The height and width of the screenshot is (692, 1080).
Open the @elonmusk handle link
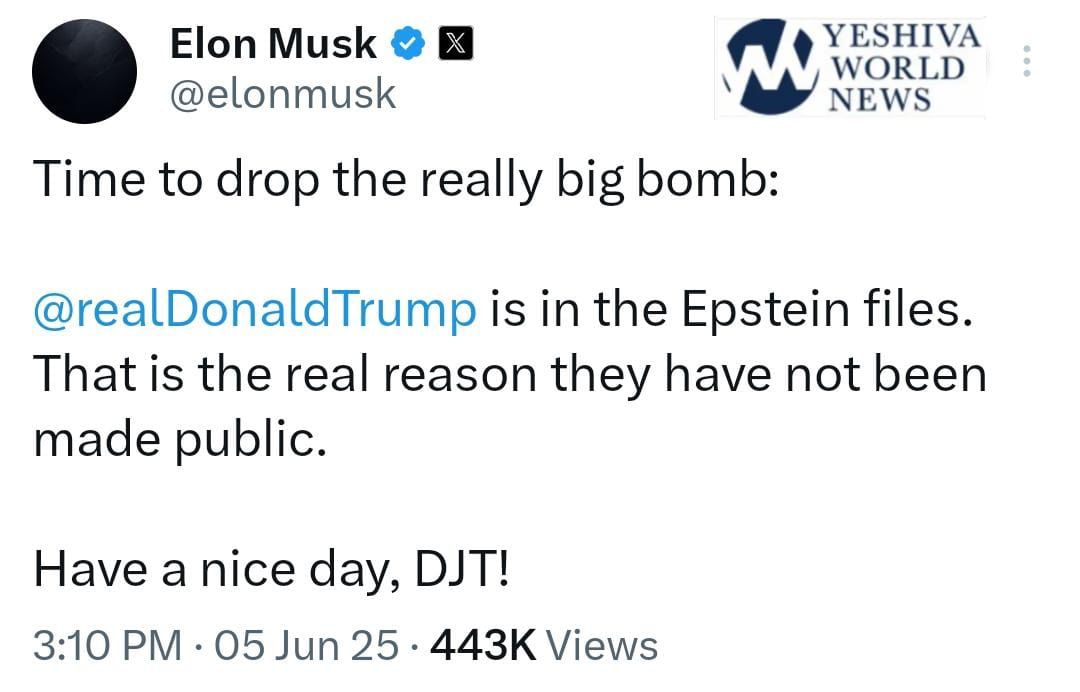click(x=284, y=95)
